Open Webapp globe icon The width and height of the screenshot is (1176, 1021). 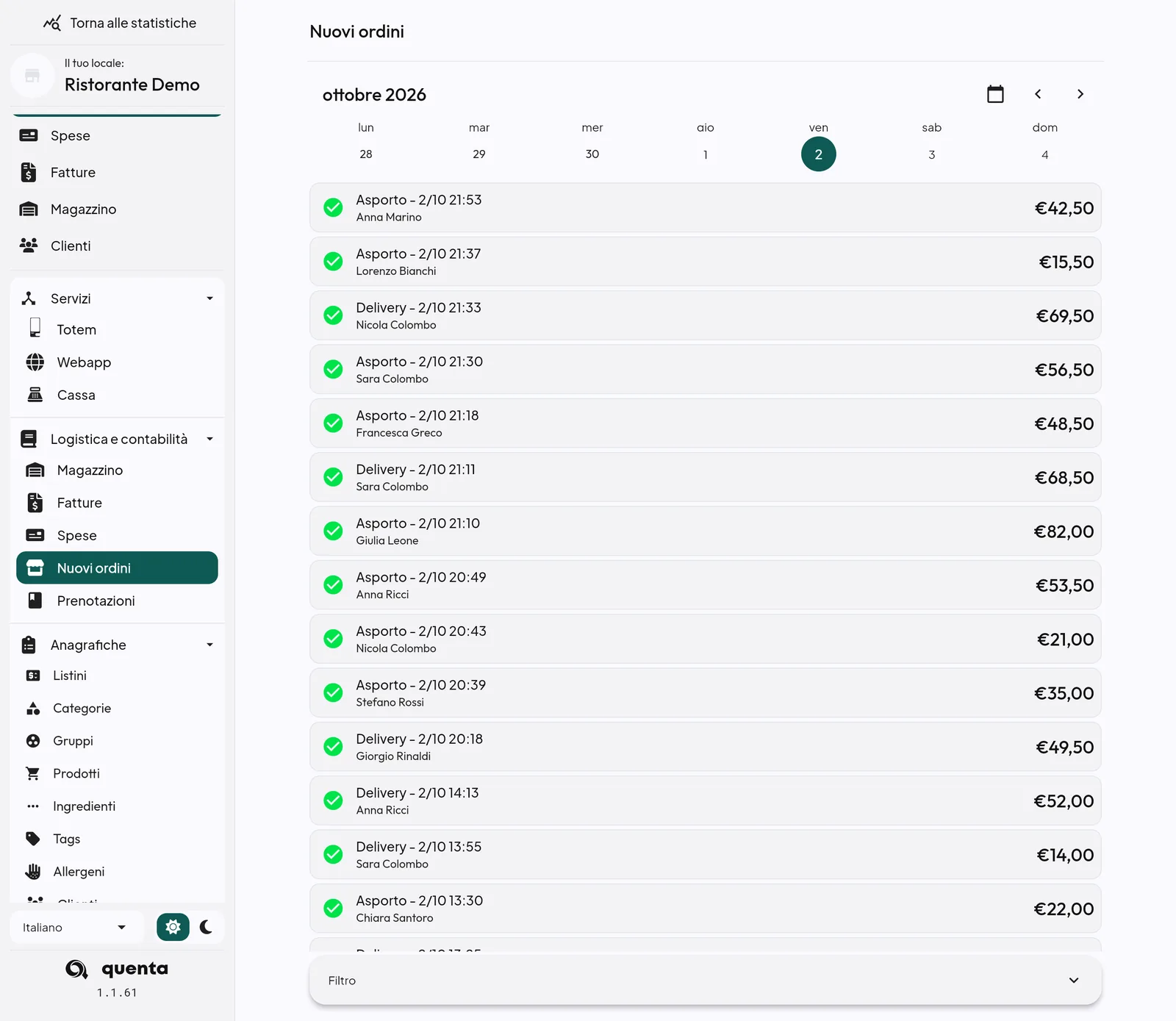(35, 362)
